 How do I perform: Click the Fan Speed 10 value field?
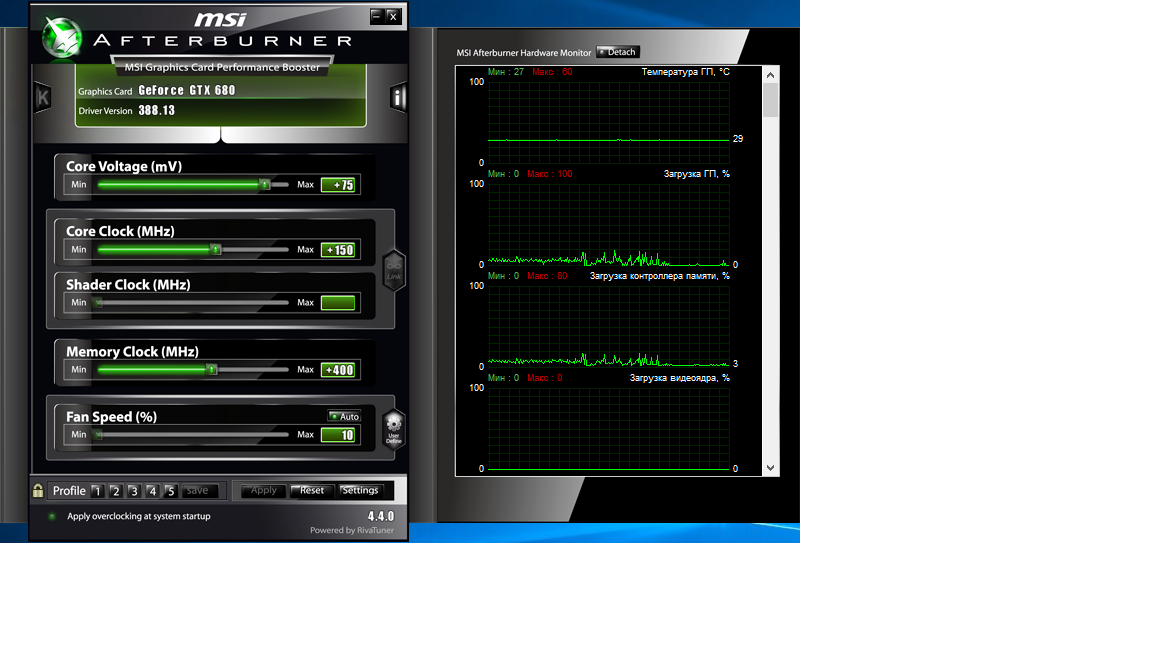tap(338, 435)
